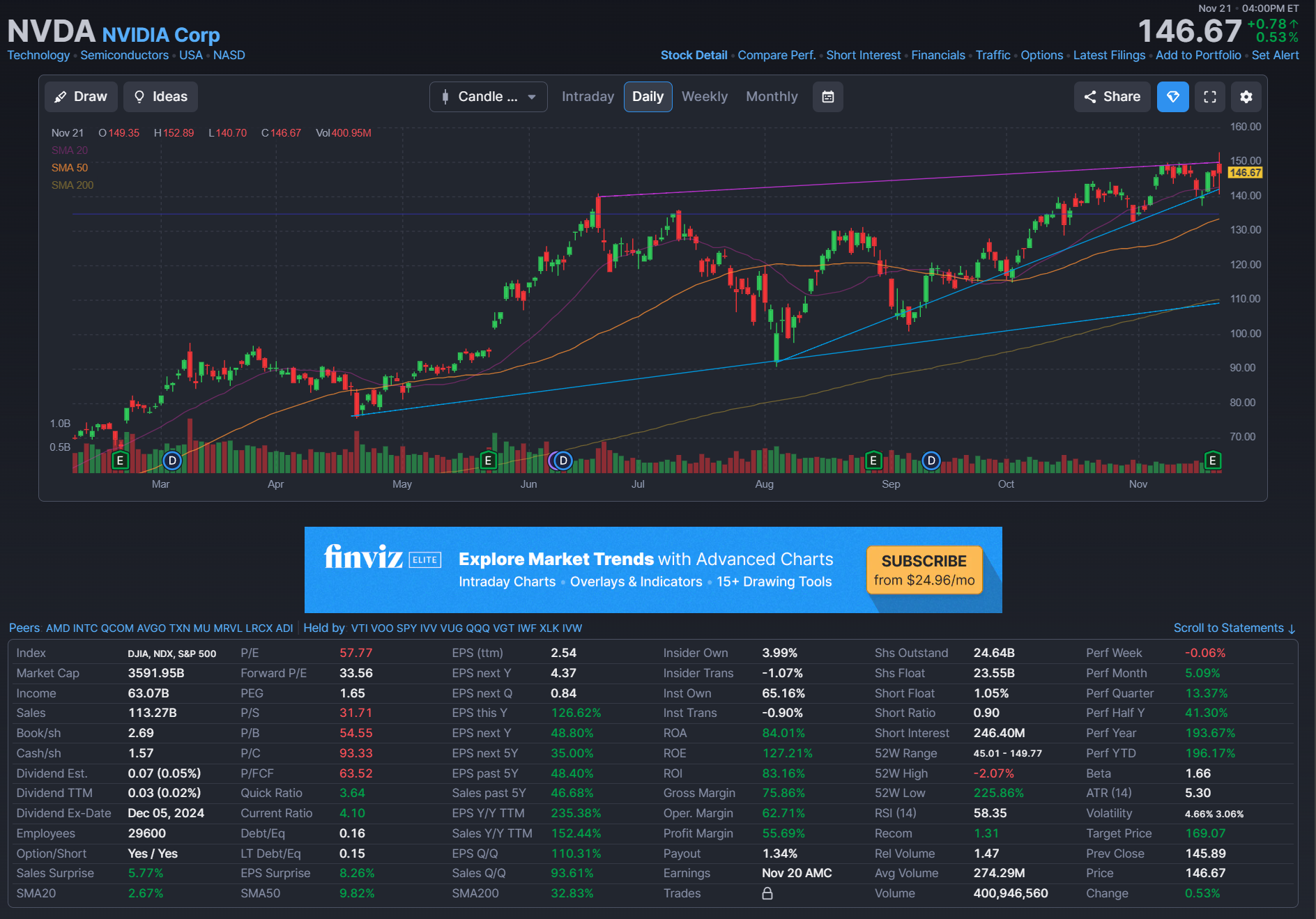
Task: Click the 52W Range 45.01 - 149.77
Action: pos(1007,753)
